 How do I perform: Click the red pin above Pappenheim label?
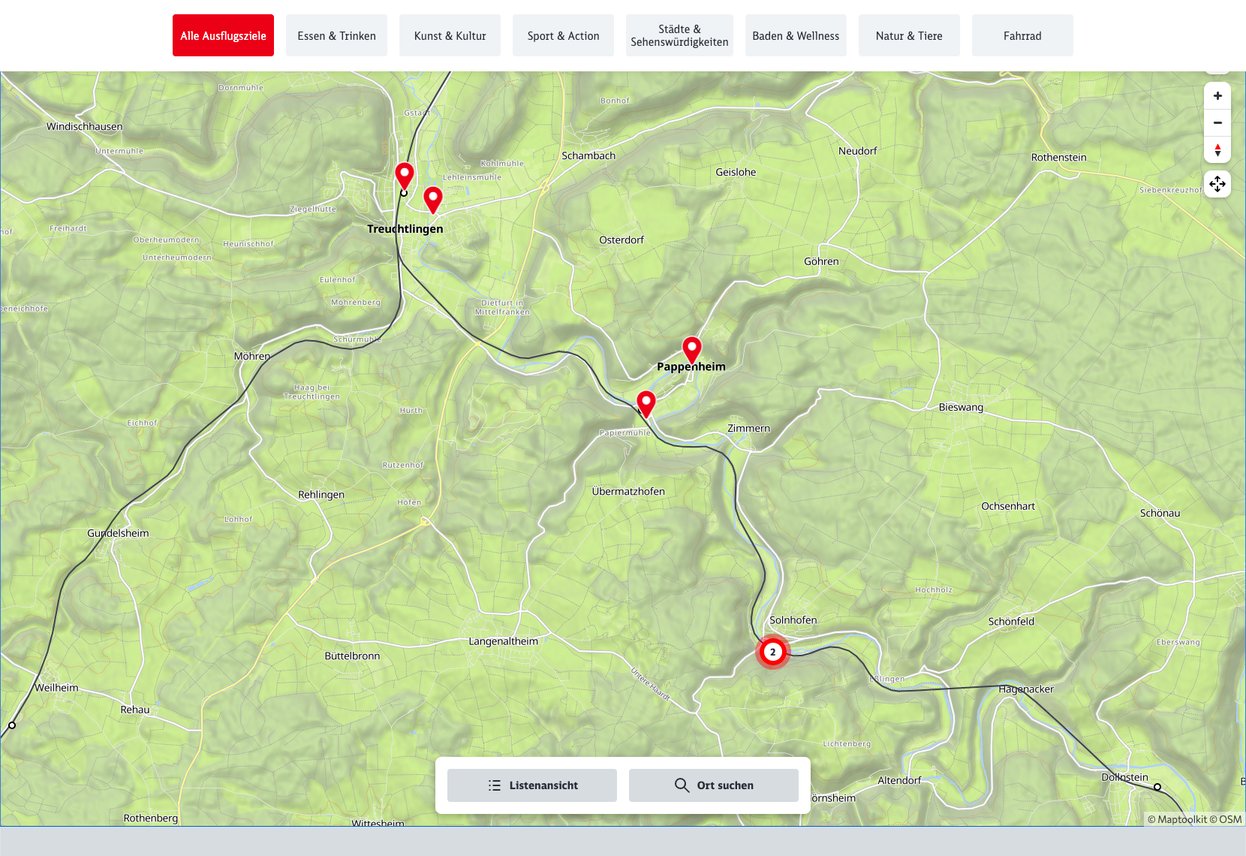(691, 348)
